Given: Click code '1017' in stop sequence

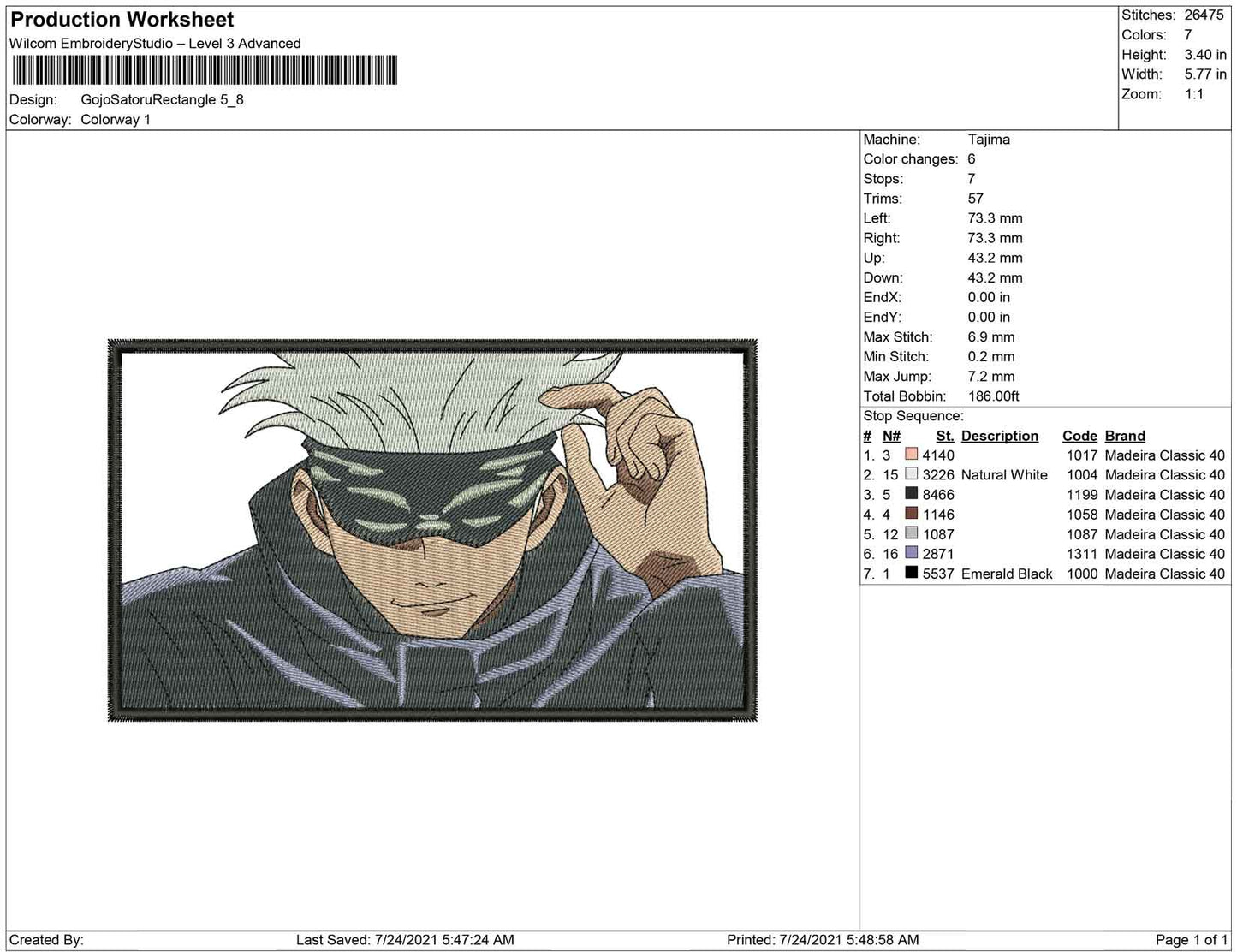Looking at the screenshot, I should pyautogui.click(x=1082, y=455).
